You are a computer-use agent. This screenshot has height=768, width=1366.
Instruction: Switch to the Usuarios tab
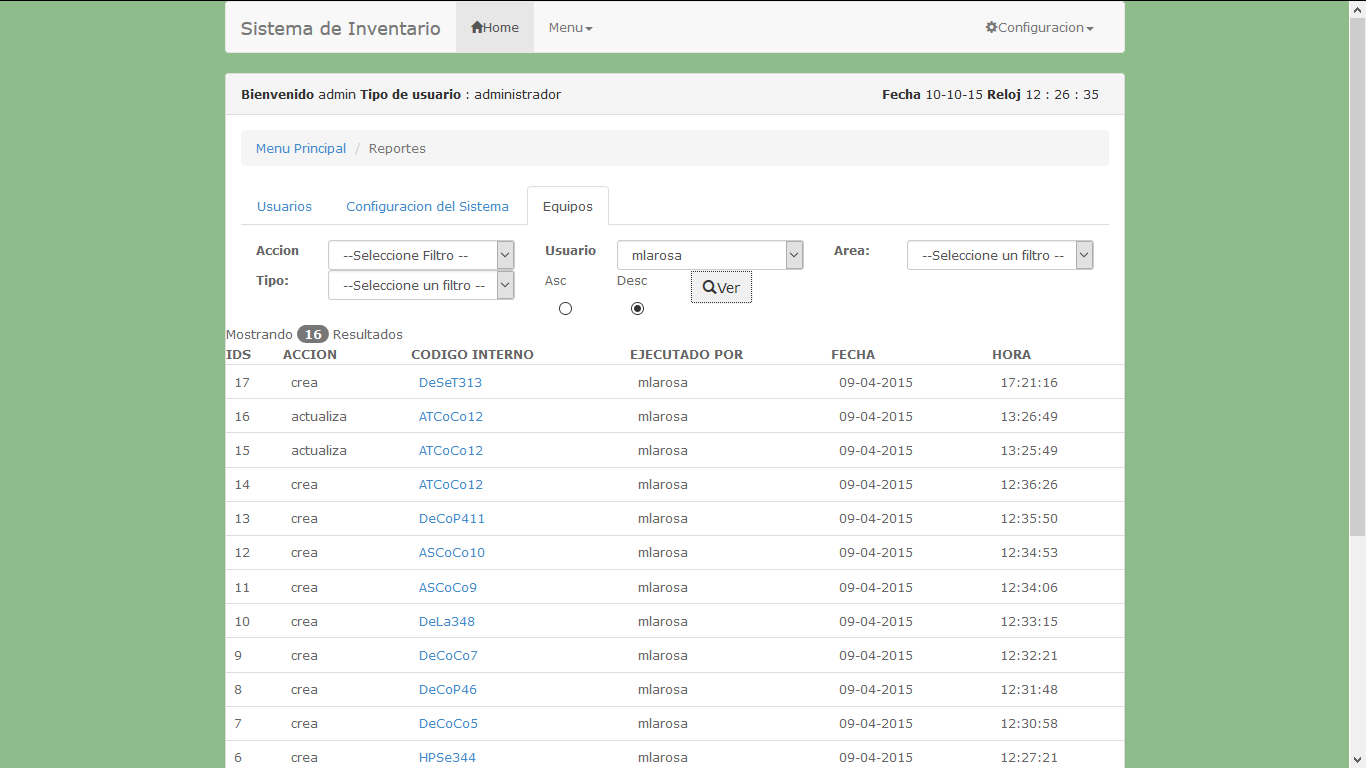click(x=284, y=206)
